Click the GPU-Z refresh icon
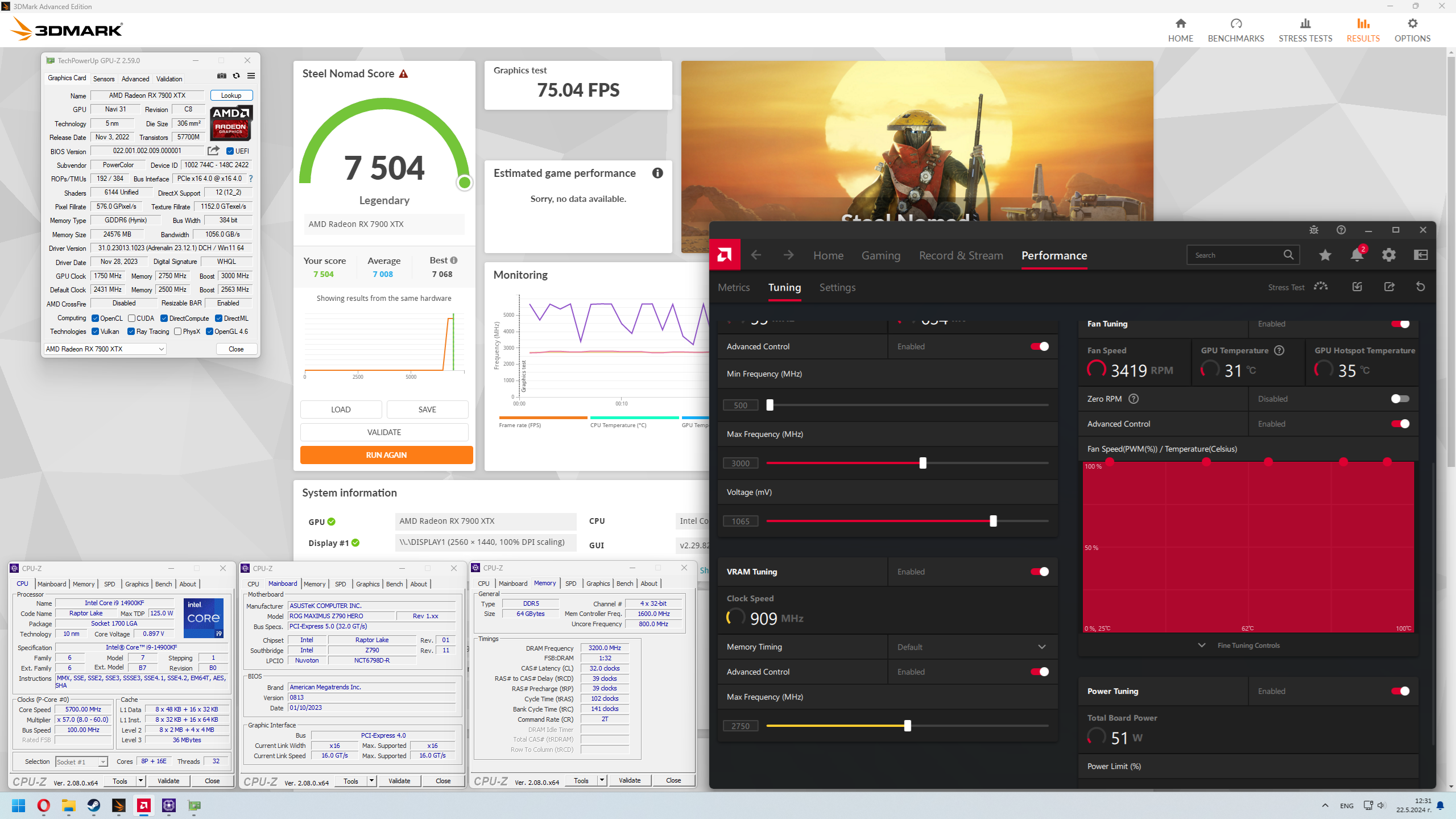This screenshot has width=1456, height=819. pyautogui.click(x=237, y=76)
